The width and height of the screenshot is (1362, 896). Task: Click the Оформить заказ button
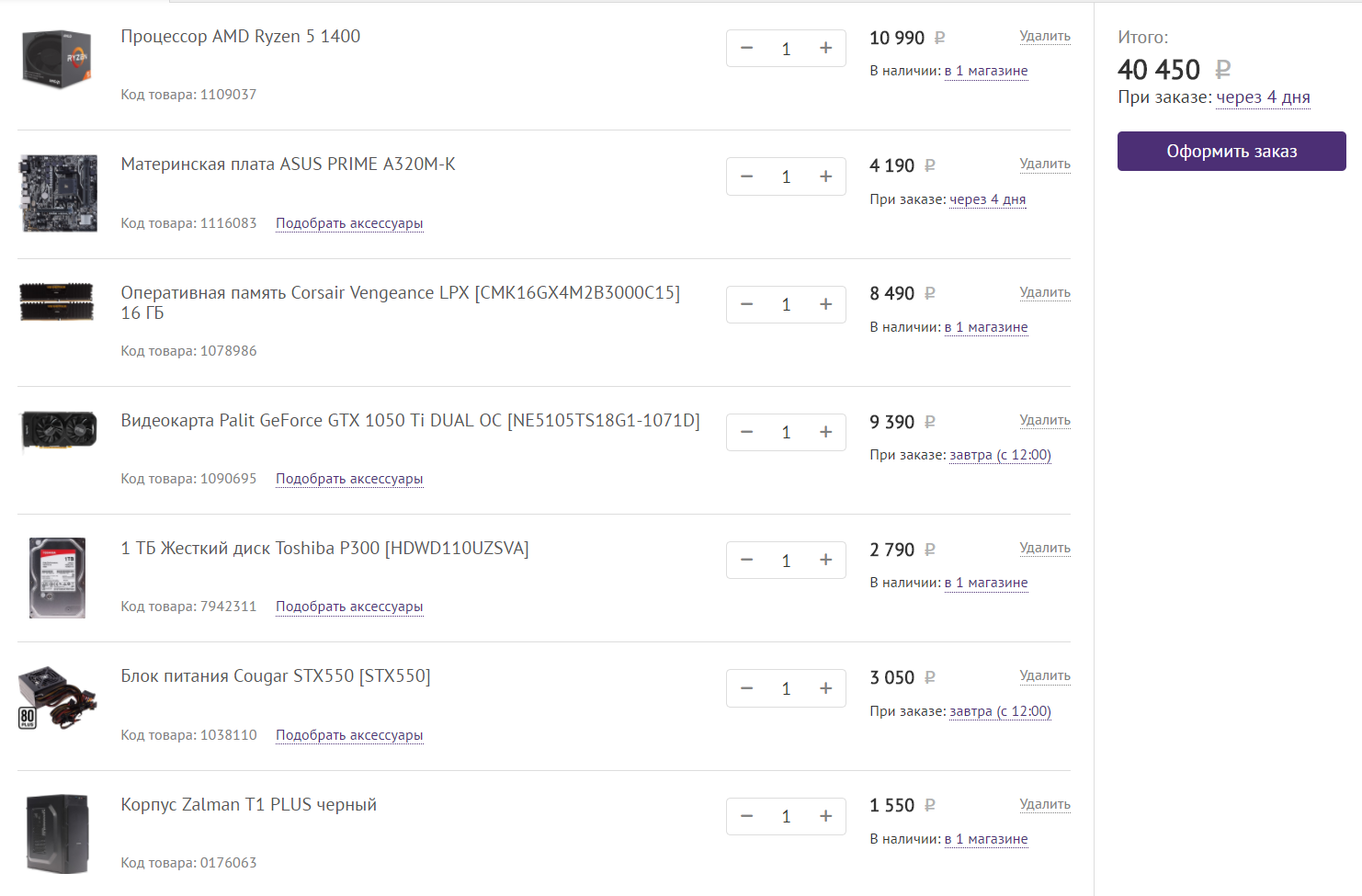(x=1231, y=152)
